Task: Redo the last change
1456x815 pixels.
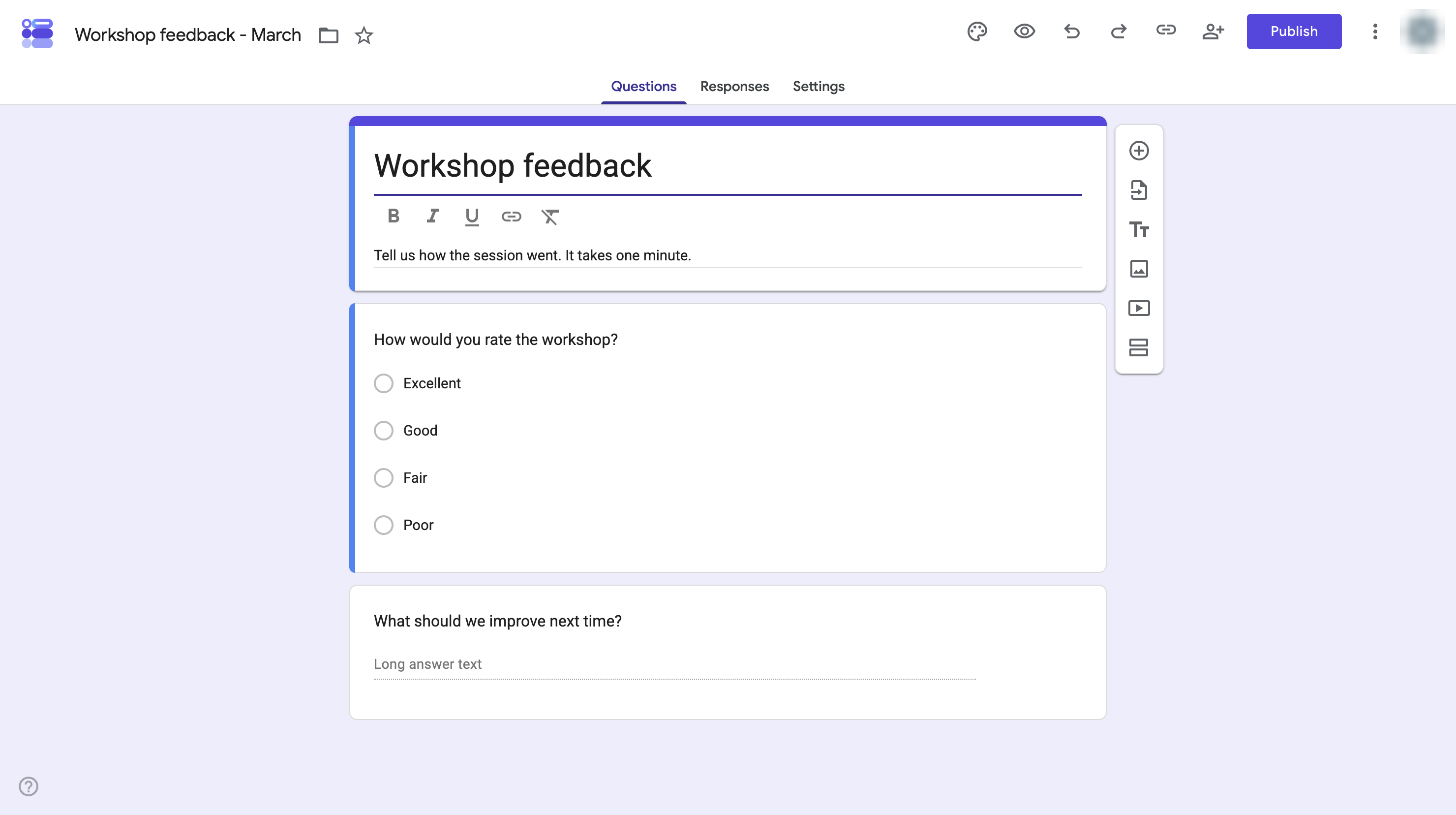Action: tap(1119, 31)
